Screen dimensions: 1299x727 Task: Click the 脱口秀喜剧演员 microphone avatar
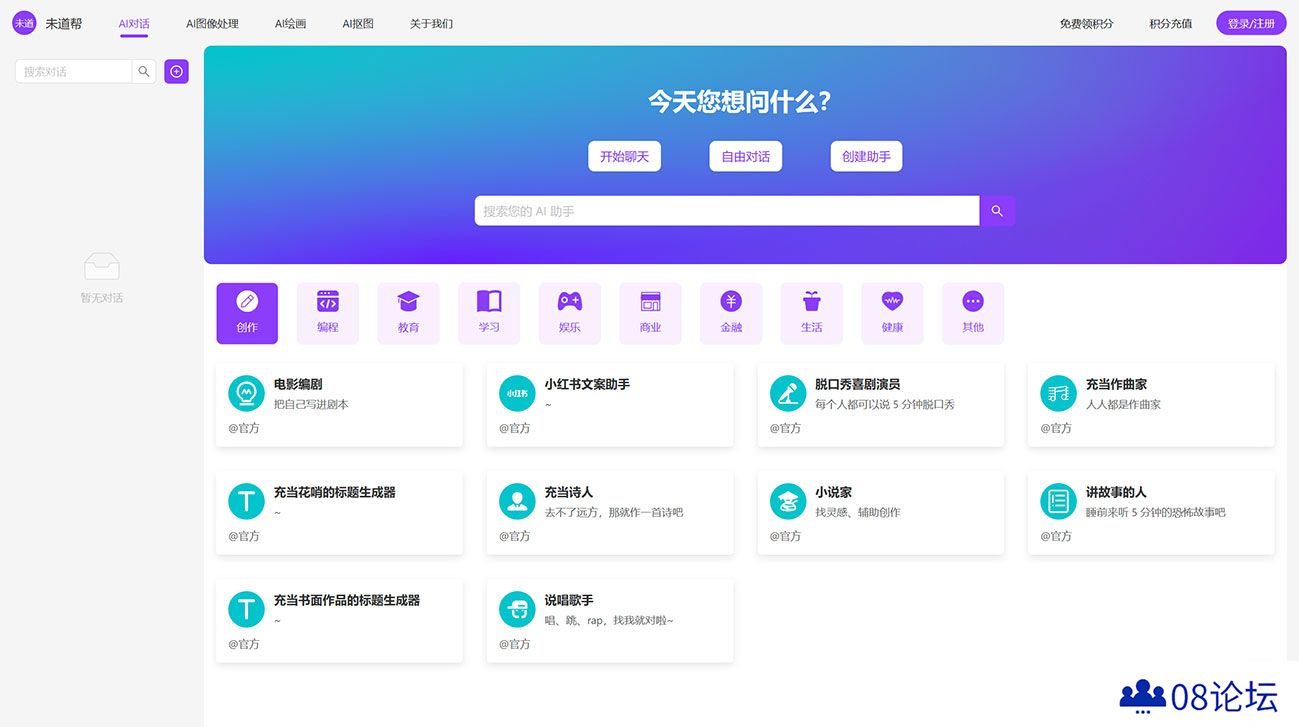788,393
